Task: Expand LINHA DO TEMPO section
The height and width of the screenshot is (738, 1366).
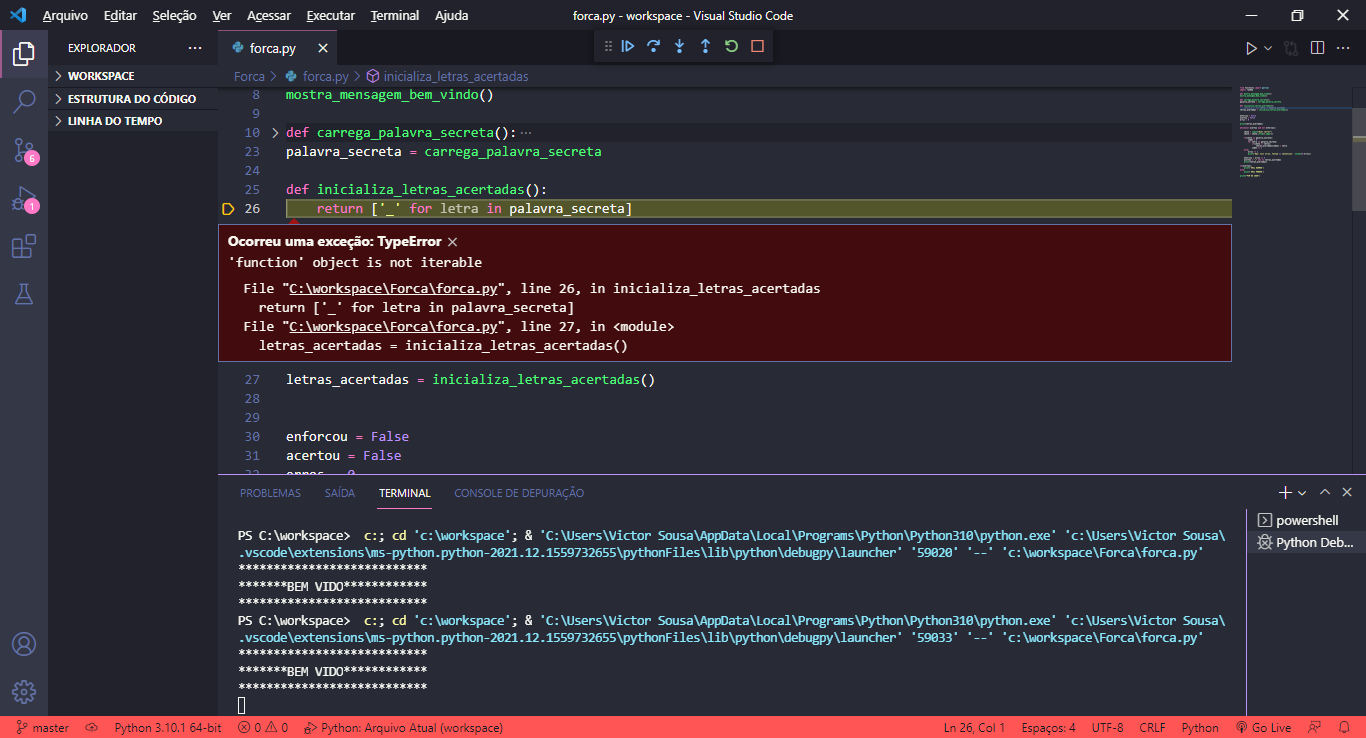Action: [x=133, y=121]
